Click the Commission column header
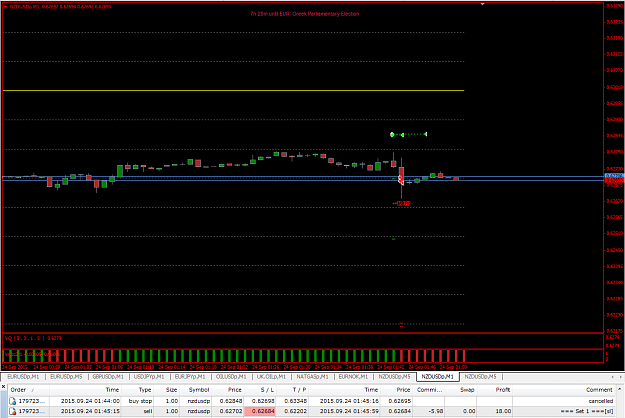This screenshot has height=418, width=625. click(x=429, y=390)
